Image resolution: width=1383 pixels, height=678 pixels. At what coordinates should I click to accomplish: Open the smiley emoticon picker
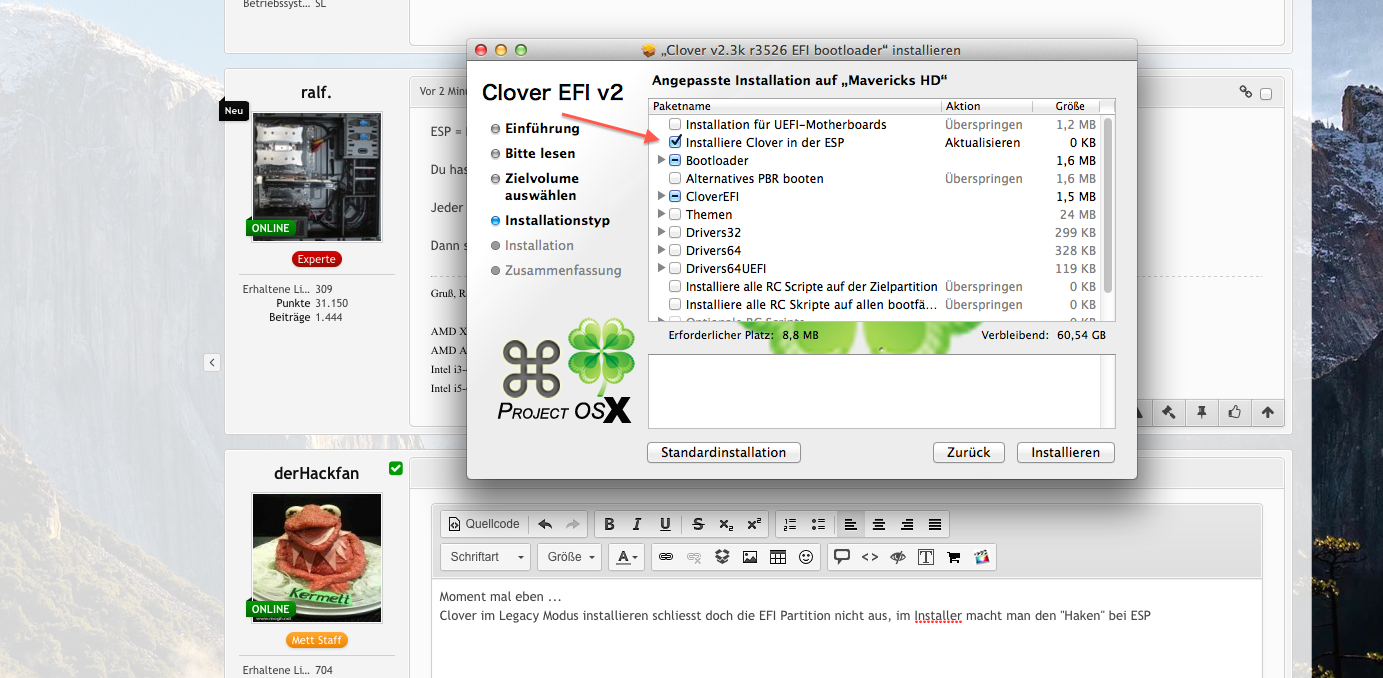806,557
